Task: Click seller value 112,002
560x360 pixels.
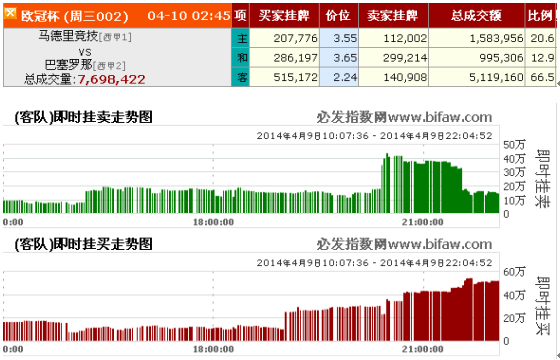Action: [x=405, y=38]
